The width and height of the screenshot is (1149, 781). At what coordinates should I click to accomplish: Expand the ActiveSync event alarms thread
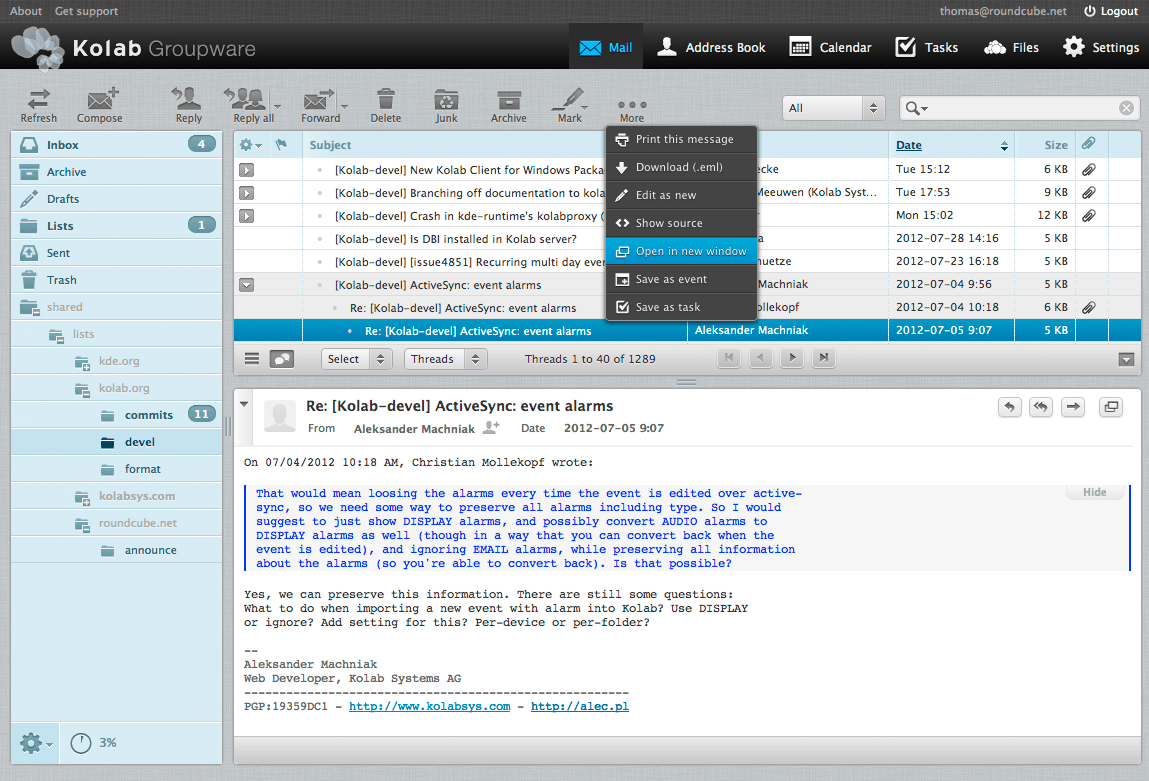pyautogui.click(x=245, y=284)
